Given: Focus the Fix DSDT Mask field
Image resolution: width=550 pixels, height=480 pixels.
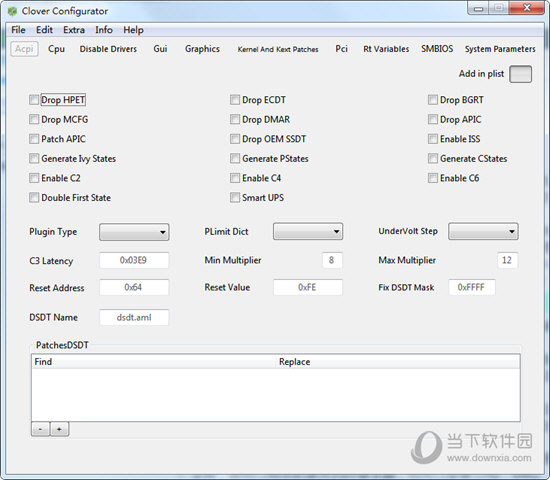Looking at the screenshot, I should pyautogui.click(x=472, y=287).
